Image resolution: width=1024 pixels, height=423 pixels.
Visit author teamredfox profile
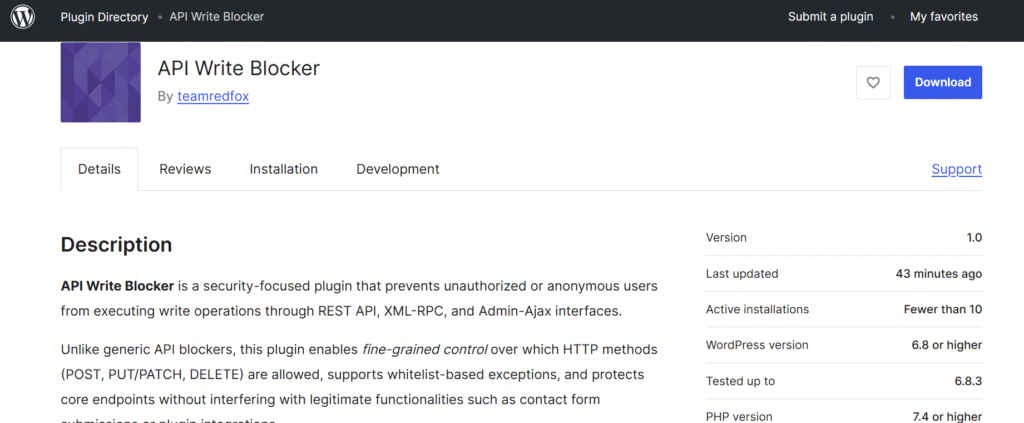click(213, 97)
